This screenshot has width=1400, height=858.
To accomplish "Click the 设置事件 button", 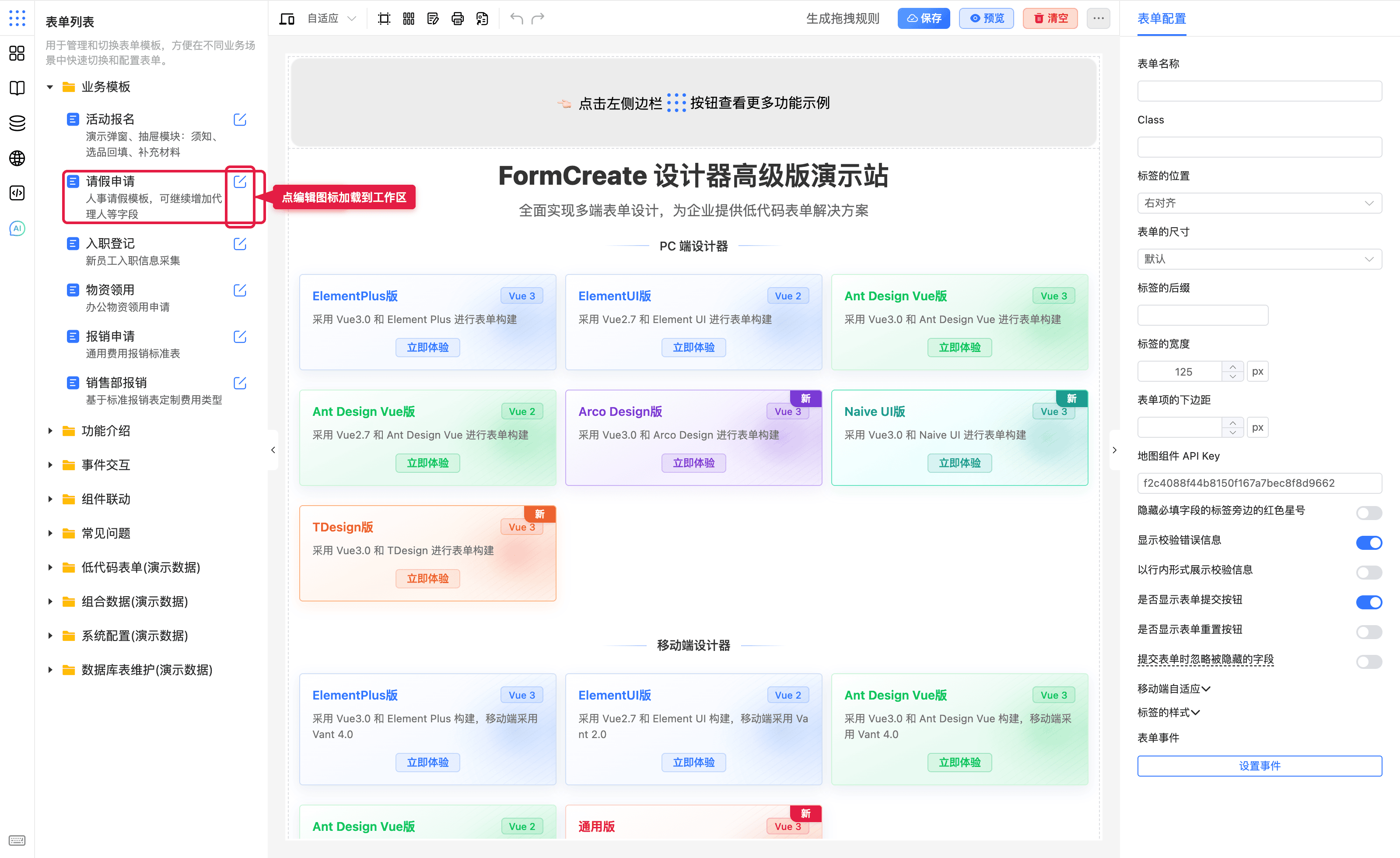I will tap(1259, 765).
